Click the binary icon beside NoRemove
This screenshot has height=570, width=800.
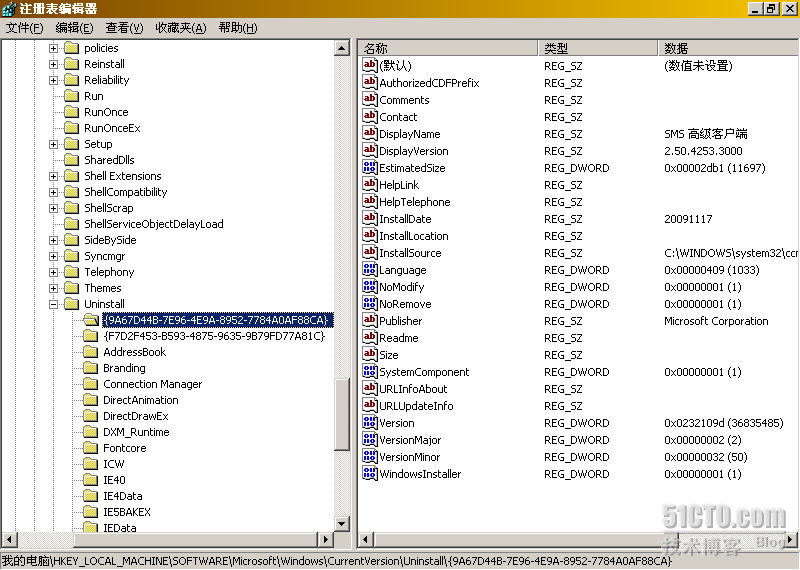pyautogui.click(x=369, y=304)
